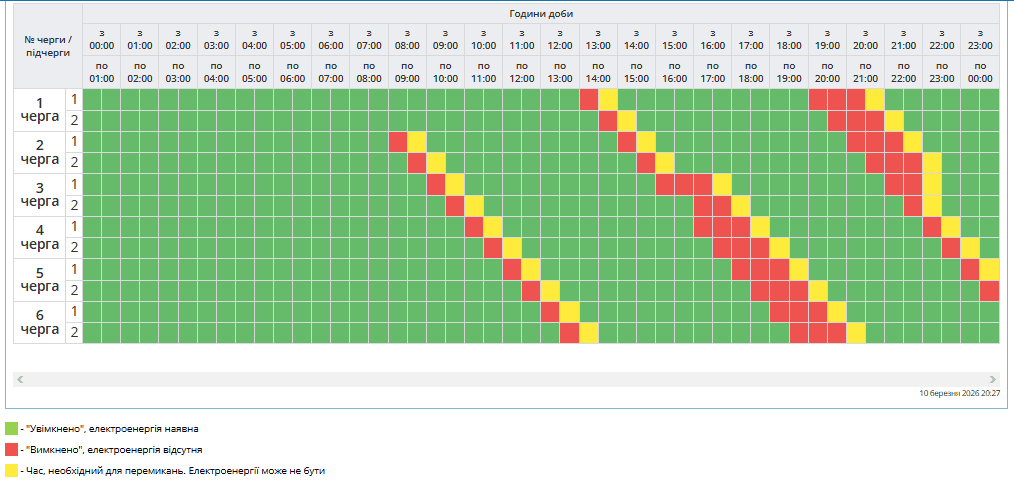
Task: Click red 23:30 cell in 5 черга subqueue 2
Action: point(989,290)
